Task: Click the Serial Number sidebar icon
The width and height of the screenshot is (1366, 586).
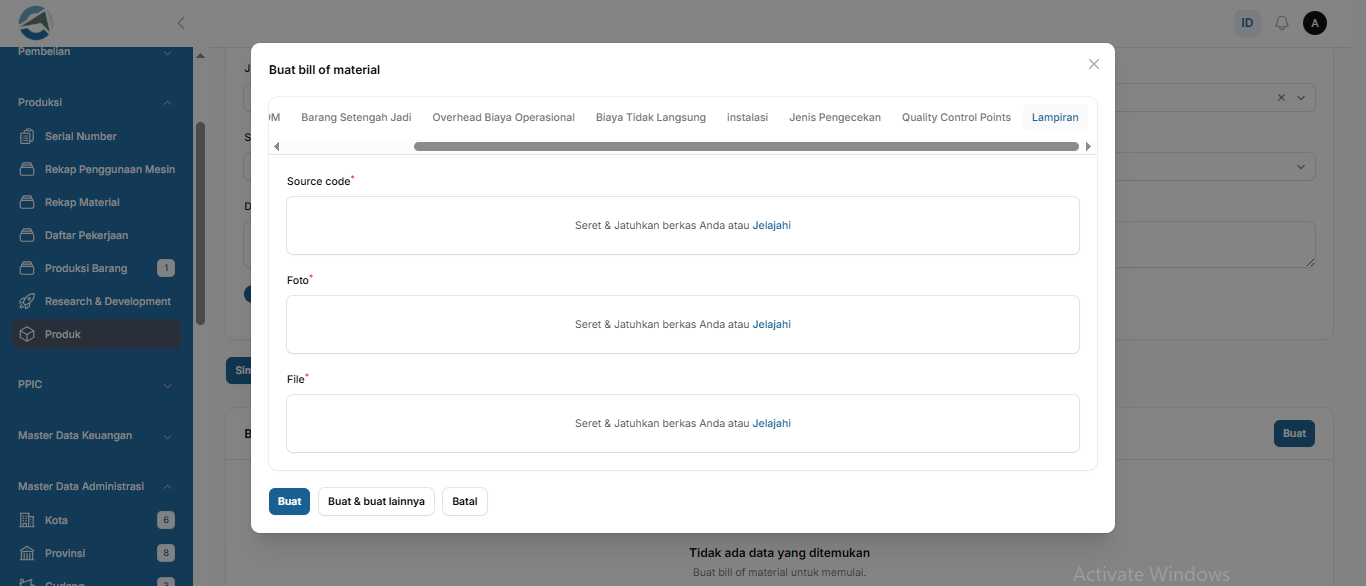Action: pyautogui.click(x=27, y=136)
